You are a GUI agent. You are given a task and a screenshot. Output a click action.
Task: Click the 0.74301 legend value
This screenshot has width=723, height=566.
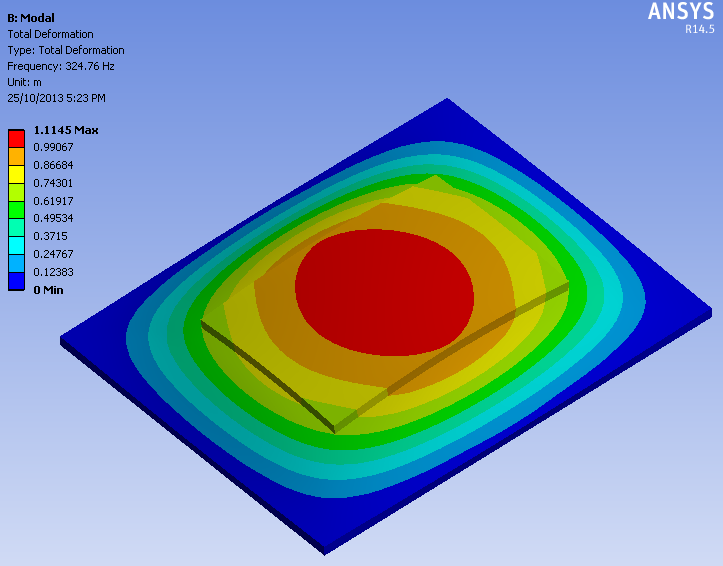[54, 183]
